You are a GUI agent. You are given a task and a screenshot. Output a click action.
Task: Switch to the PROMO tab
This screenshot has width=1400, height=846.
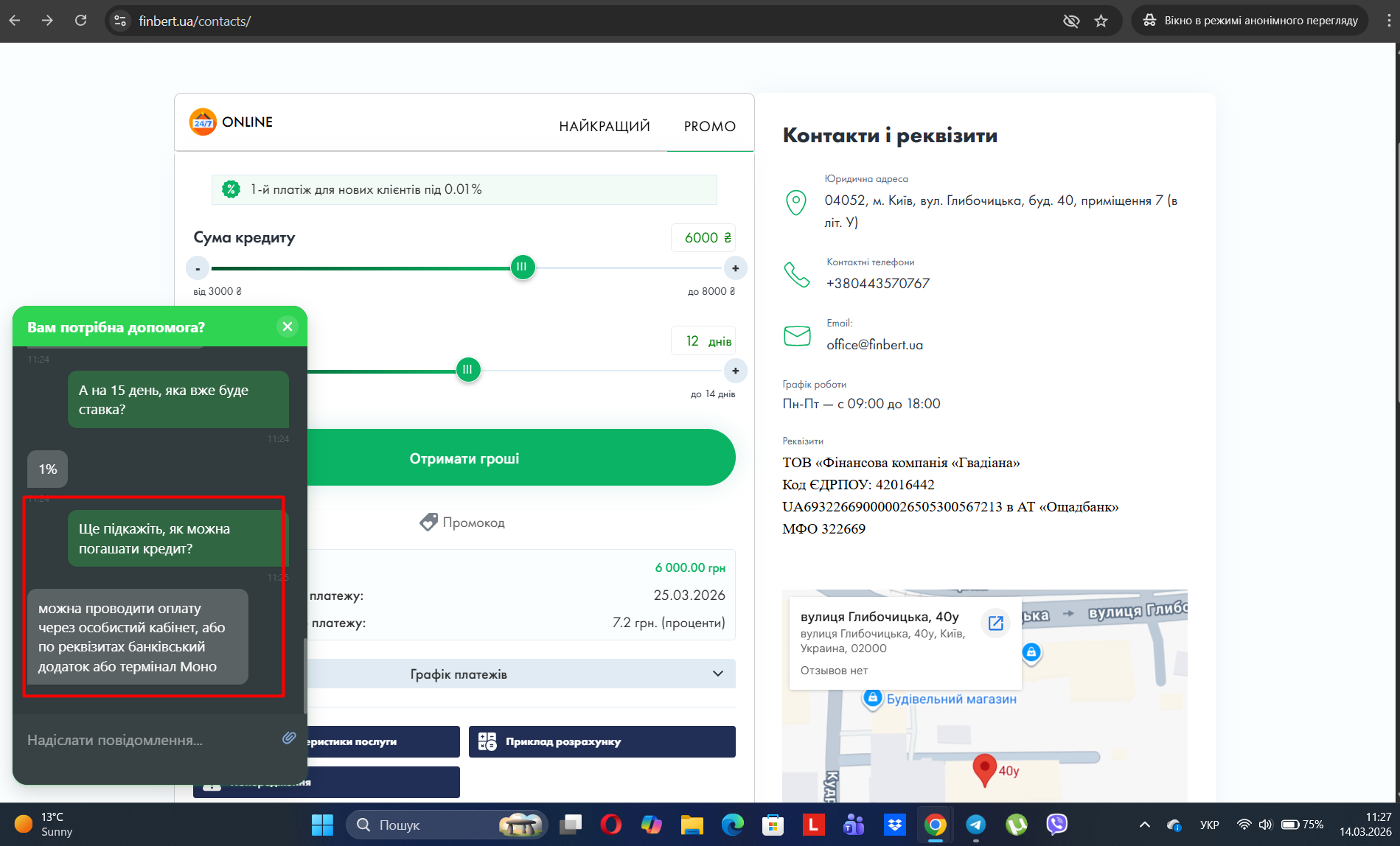(x=710, y=126)
